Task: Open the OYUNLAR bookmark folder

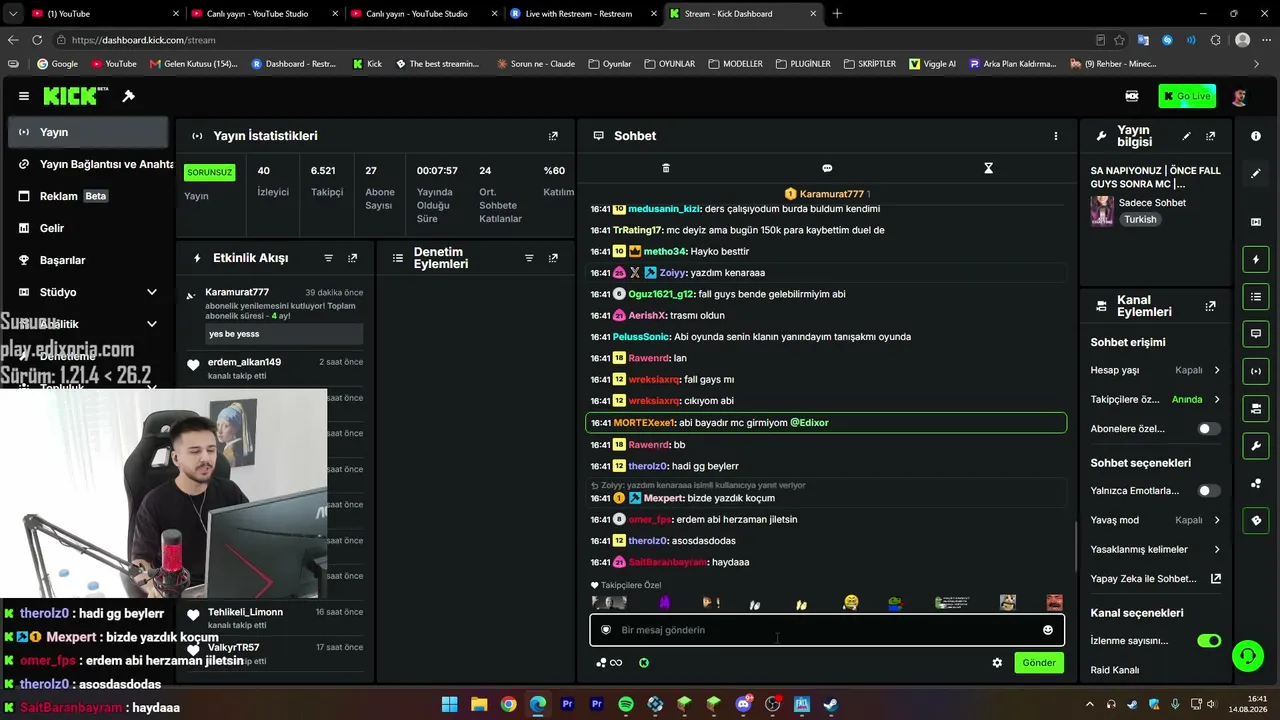Action: tap(669, 64)
